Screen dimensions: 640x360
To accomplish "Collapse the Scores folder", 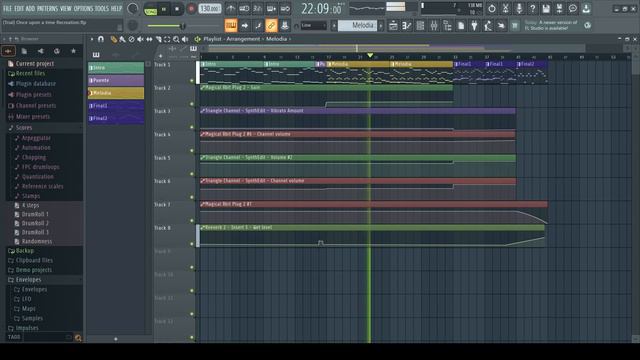I will (x=24, y=128).
